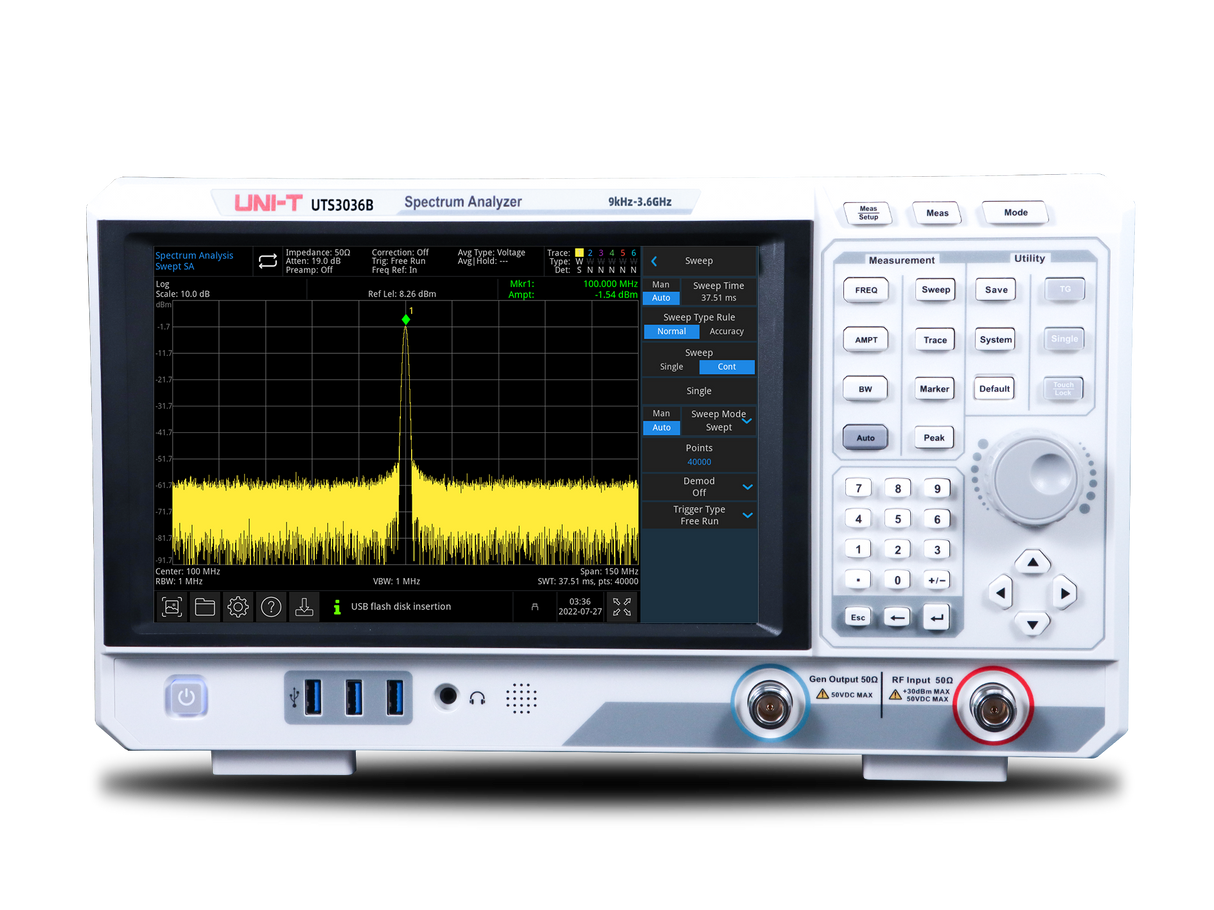The image size is (1214, 910).
Task: Click the save/download icon in status bar
Action: (305, 607)
